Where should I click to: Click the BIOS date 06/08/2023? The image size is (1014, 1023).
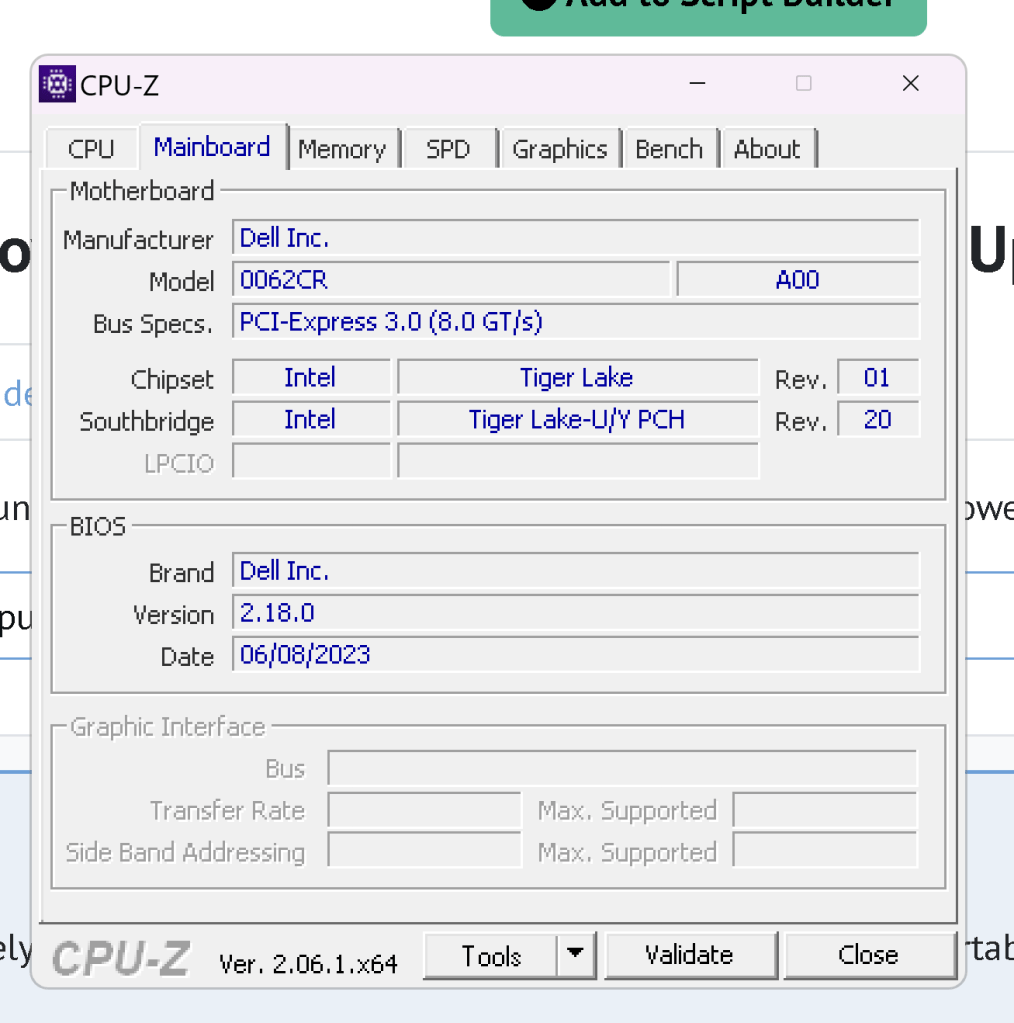pyautogui.click(x=576, y=654)
